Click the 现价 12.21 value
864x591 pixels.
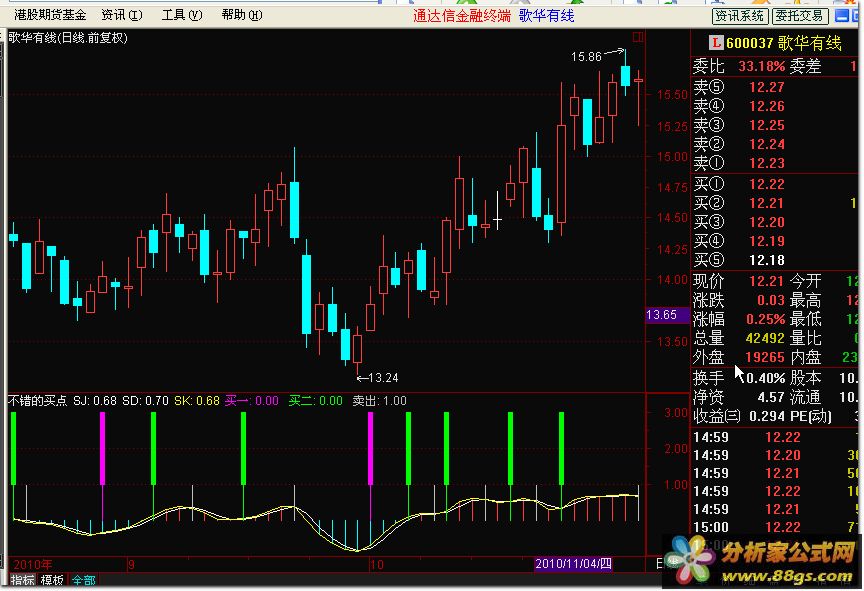(x=766, y=281)
